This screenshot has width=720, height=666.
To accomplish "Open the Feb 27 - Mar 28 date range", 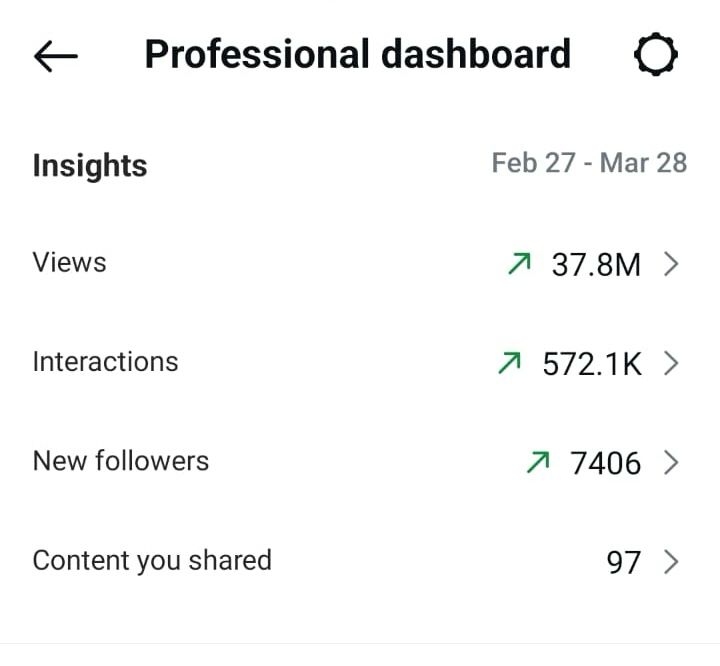I will (589, 163).
